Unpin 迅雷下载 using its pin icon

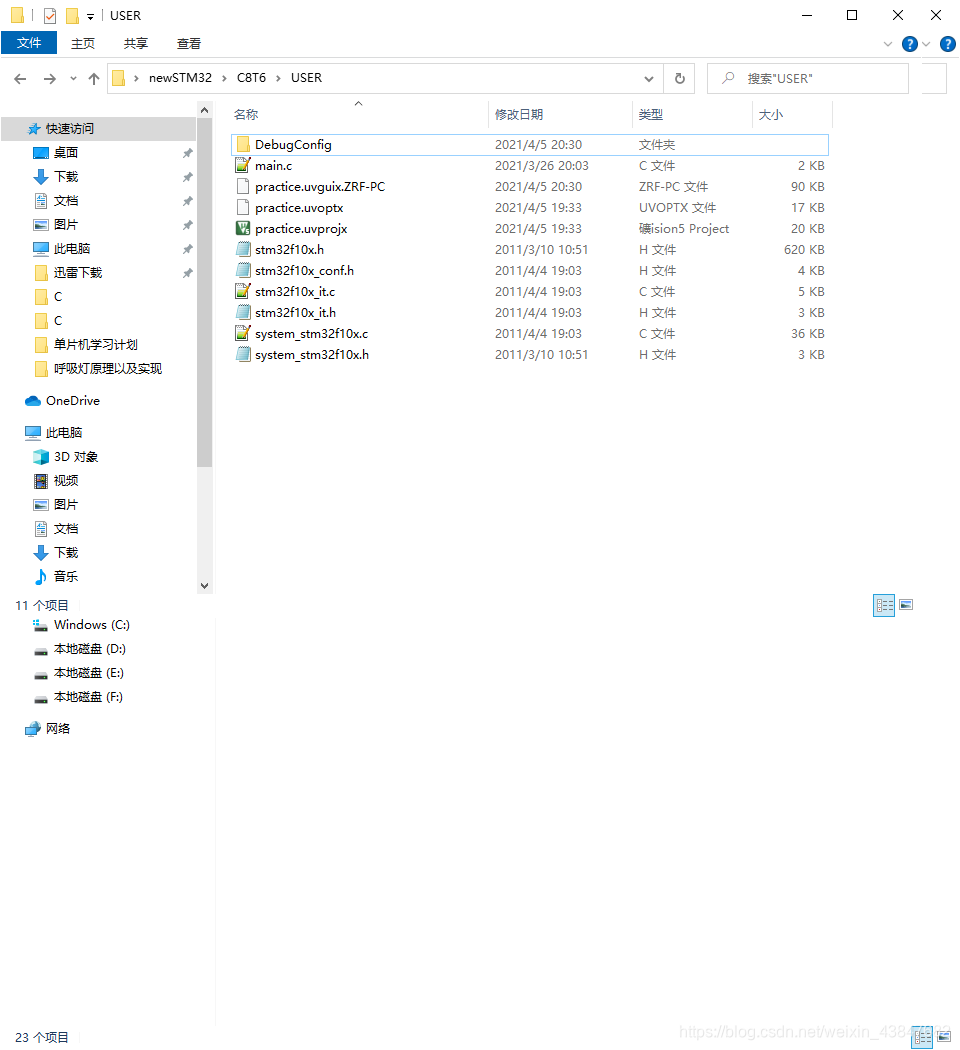pyautogui.click(x=187, y=273)
